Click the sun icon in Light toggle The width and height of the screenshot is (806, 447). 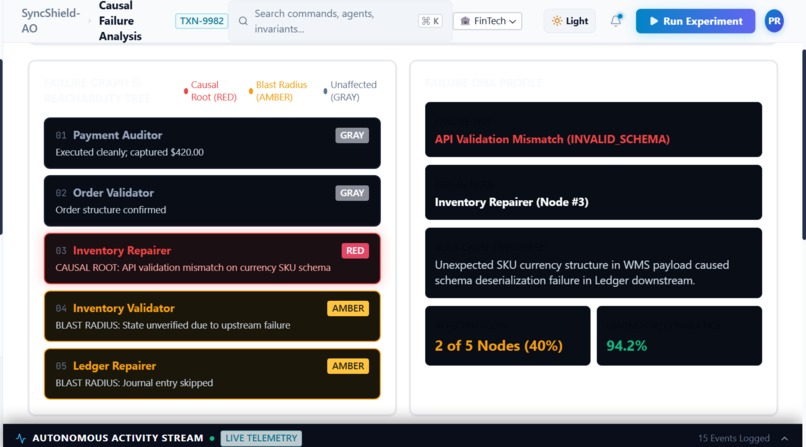557,21
